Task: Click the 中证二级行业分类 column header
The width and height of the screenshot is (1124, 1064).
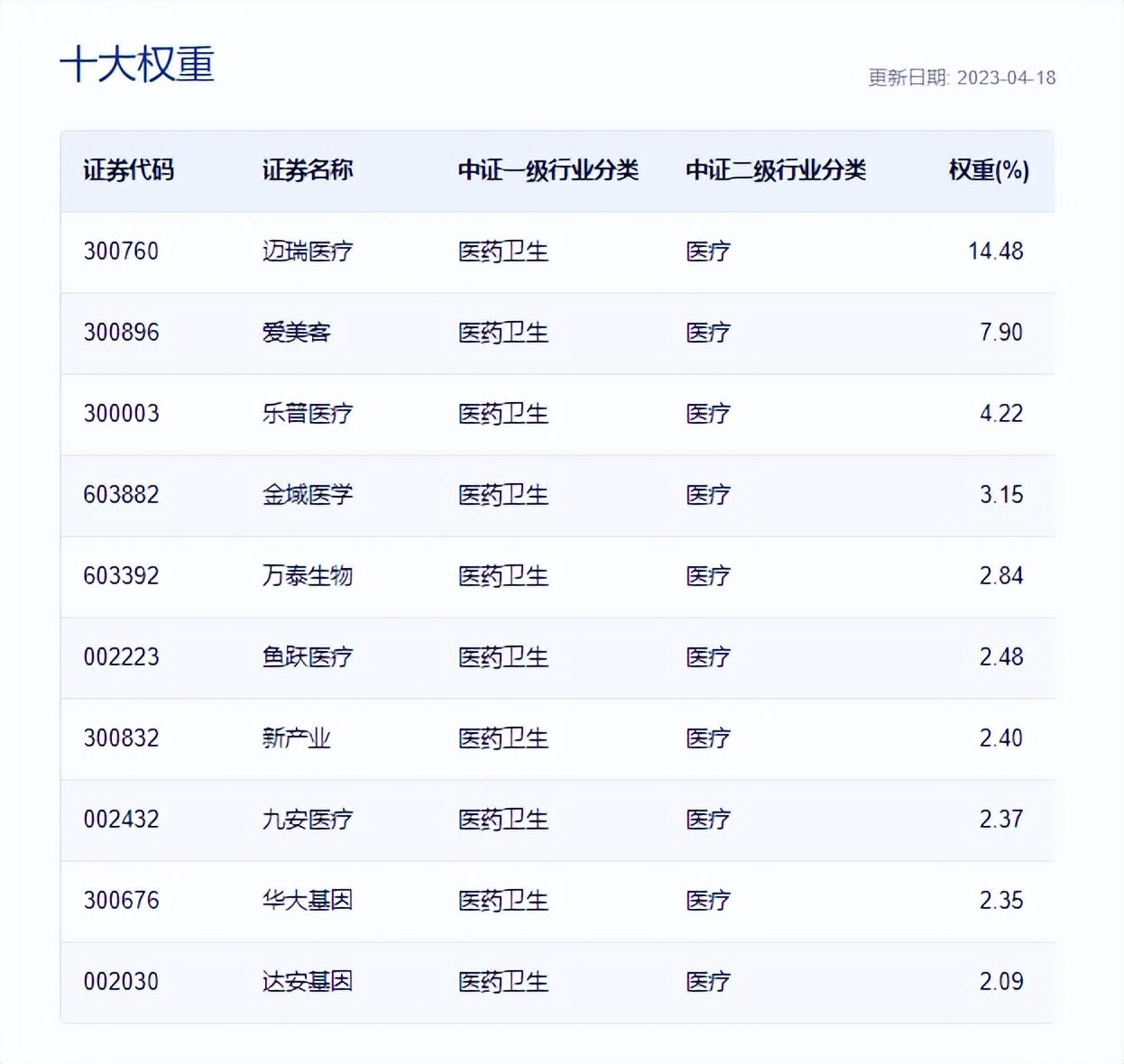Action: [776, 170]
